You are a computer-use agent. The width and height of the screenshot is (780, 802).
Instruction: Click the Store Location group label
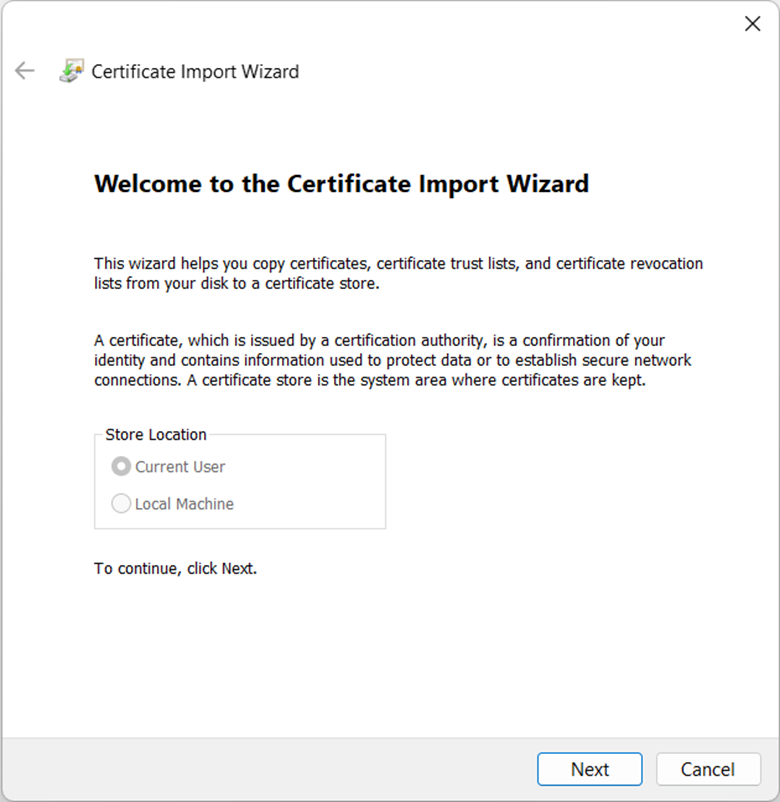click(156, 434)
